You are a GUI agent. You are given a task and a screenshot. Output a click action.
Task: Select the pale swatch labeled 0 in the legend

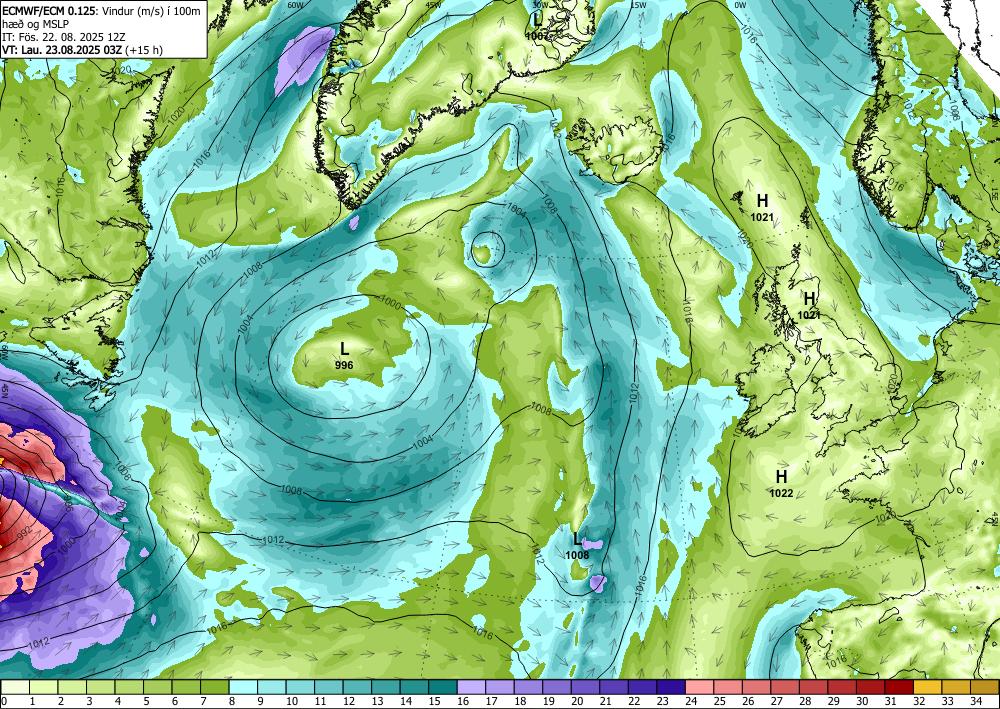(x=15, y=687)
